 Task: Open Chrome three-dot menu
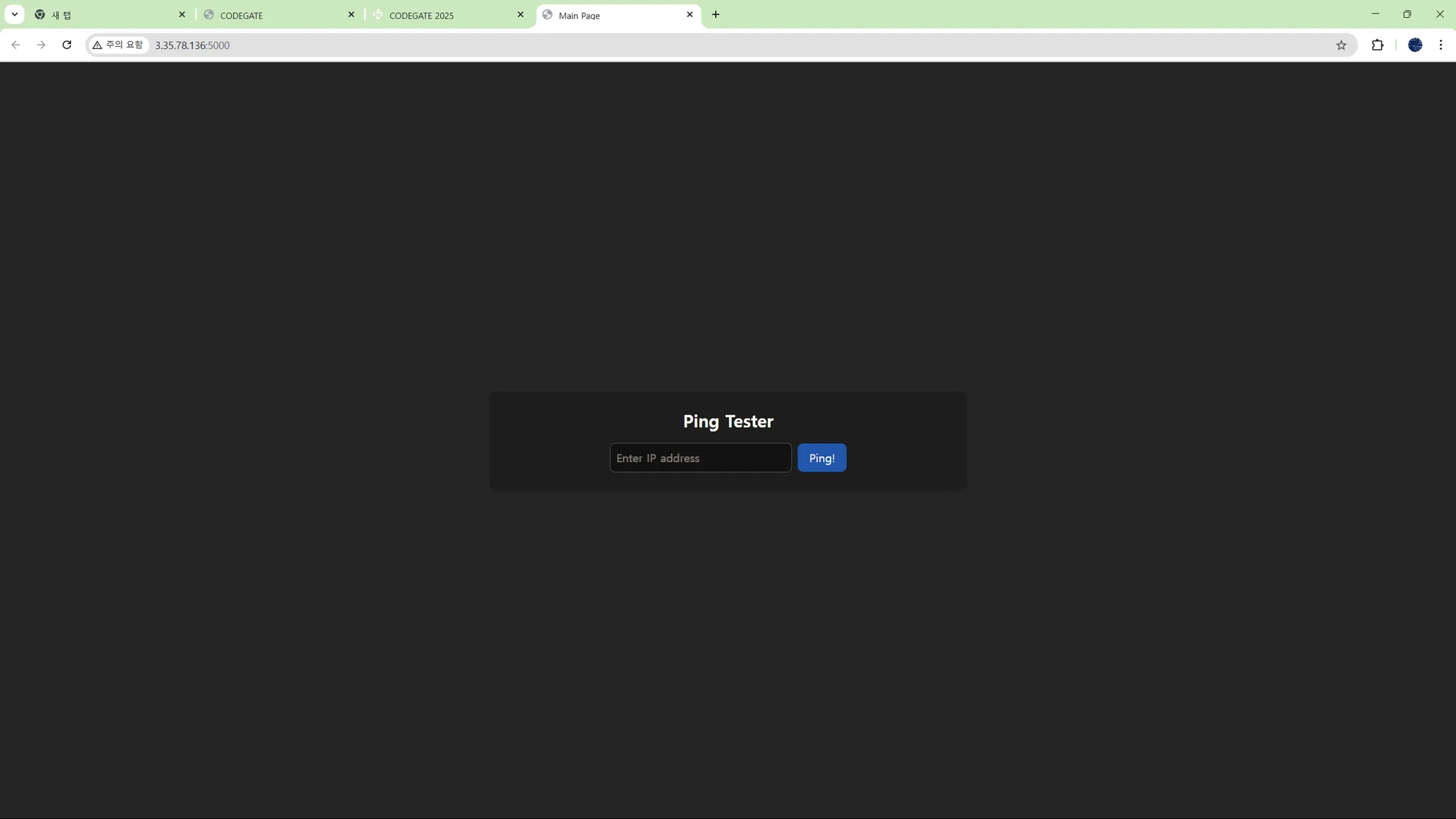tap(1440, 45)
